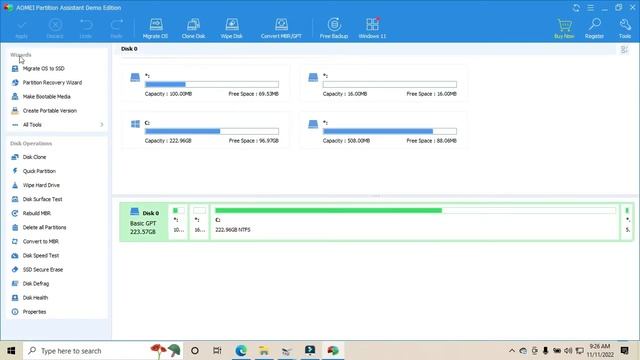Select second small 16MB block in disk map
This screenshot has width=640, height=360.
199,222
